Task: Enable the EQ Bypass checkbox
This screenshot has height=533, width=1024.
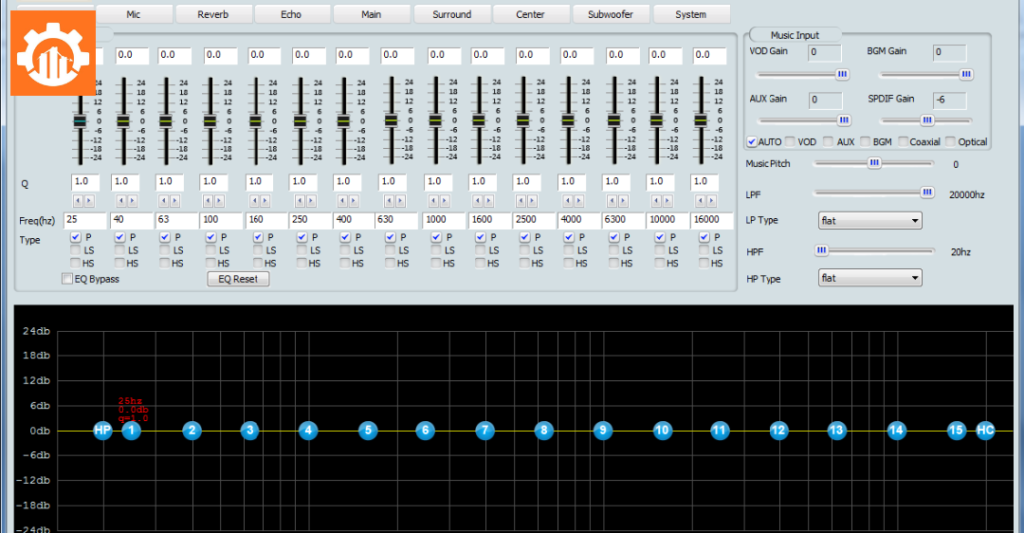Action: [68, 279]
